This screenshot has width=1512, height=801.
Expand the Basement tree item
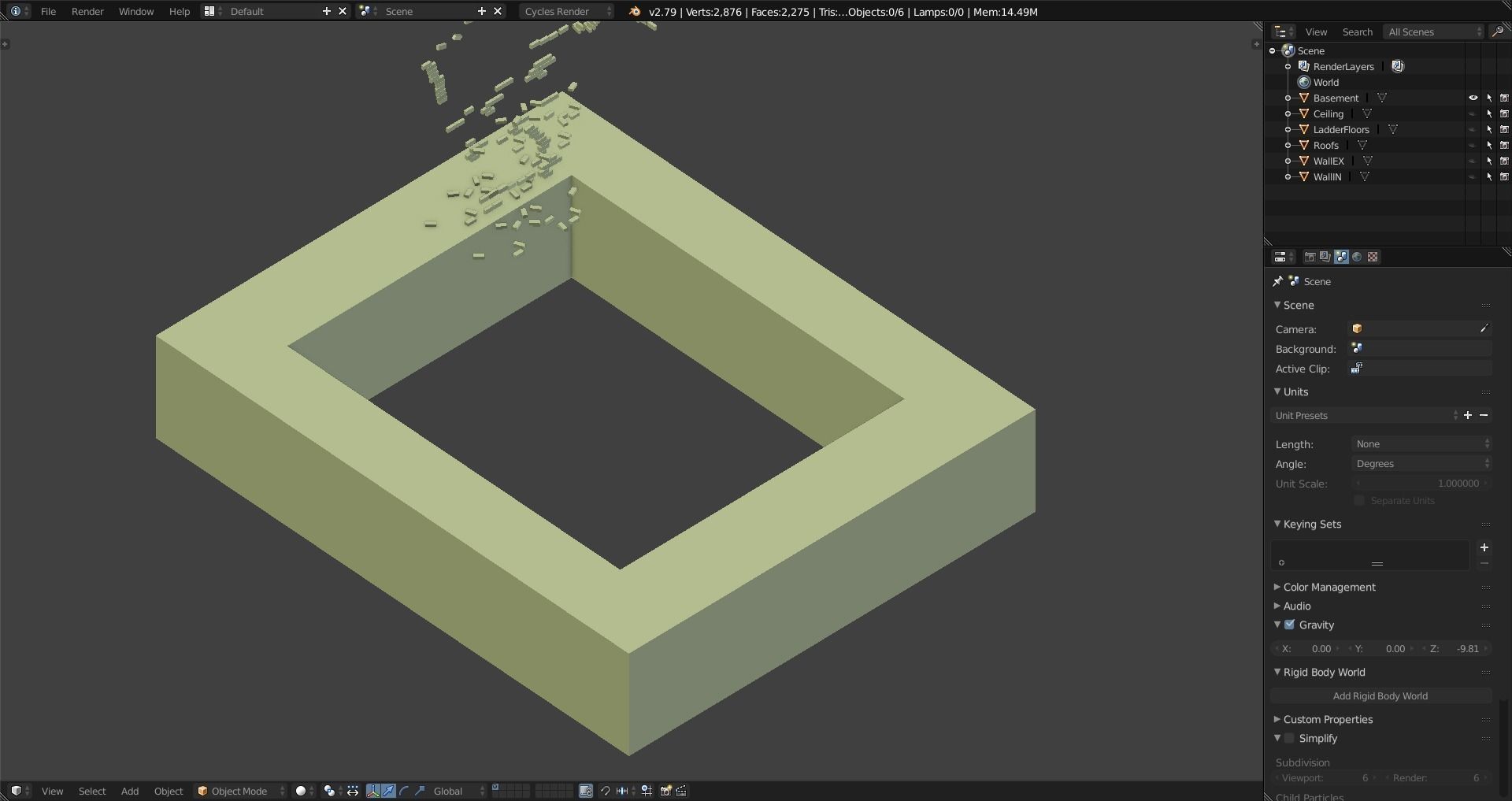click(1288, 98)
